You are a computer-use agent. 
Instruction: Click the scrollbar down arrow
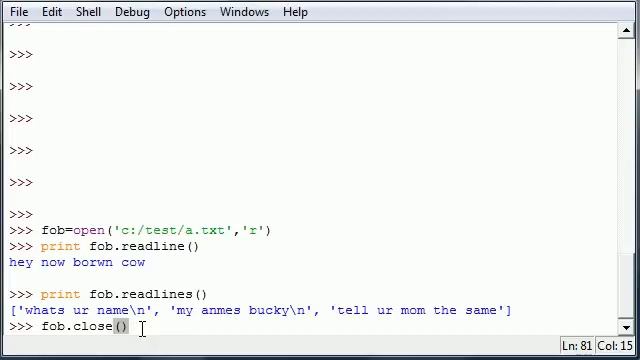[626, 327]
